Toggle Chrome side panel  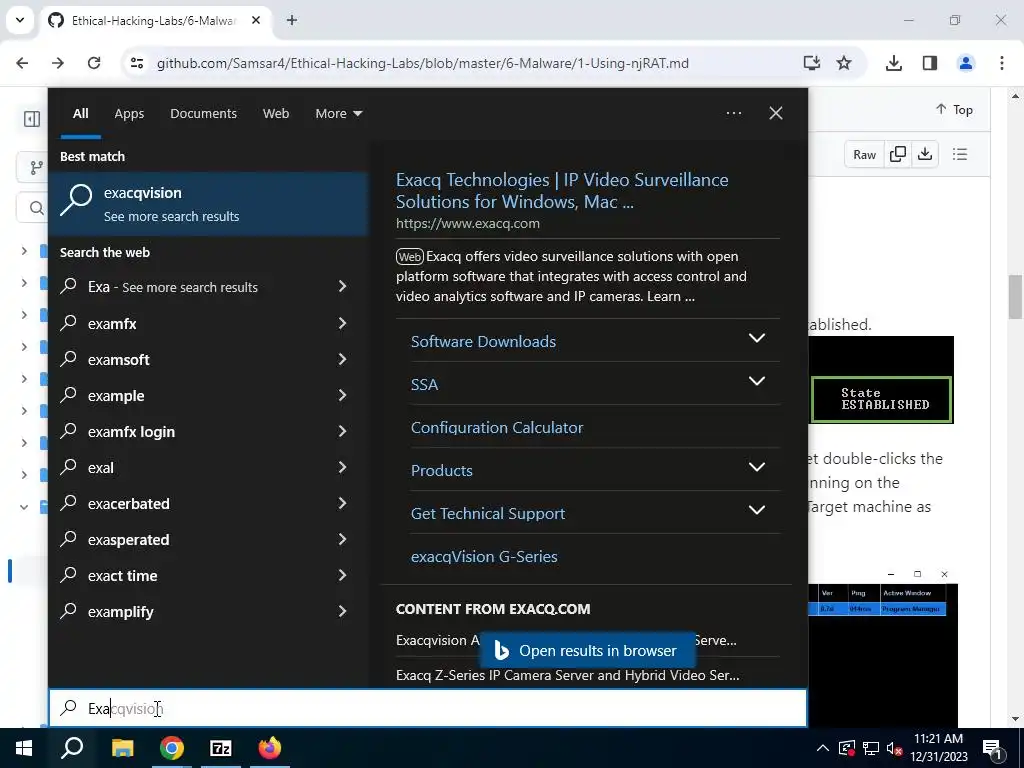(929, 63)
